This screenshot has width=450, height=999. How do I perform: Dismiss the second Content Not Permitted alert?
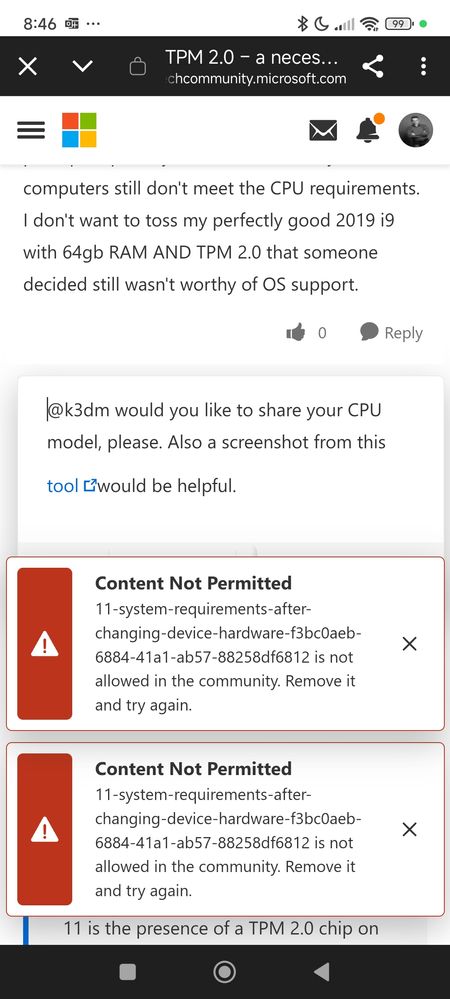pos(410,829)
